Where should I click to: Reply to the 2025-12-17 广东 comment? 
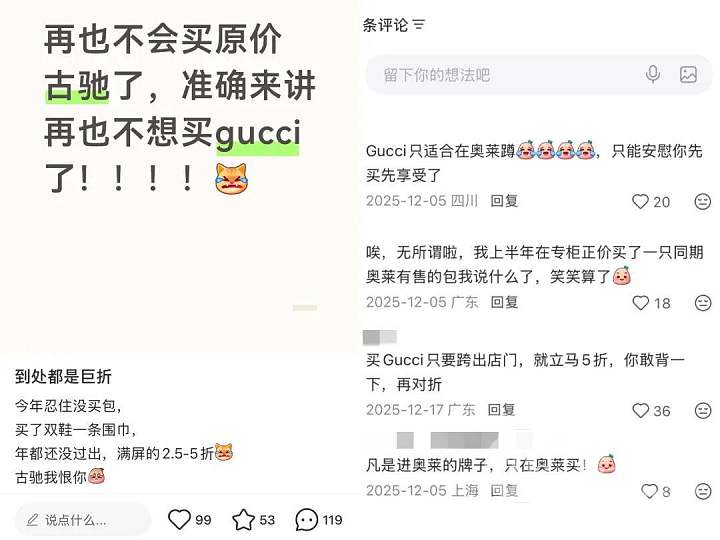pyautogui.click(x=501, y=410)
